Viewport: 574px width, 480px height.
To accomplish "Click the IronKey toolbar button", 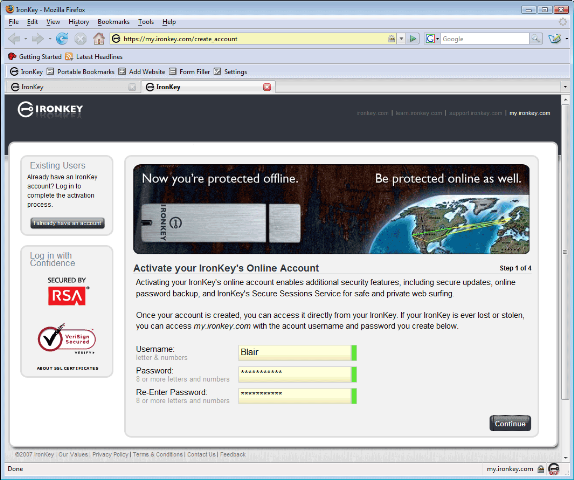I will (26, 72).
